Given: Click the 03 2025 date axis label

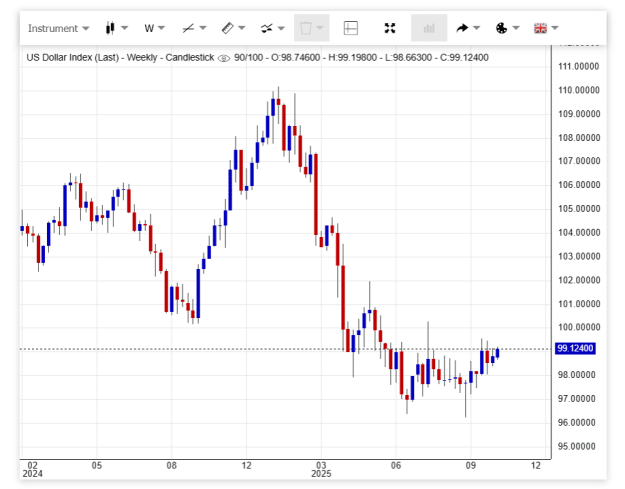Looking at the screenshot, I should [321, 470].
